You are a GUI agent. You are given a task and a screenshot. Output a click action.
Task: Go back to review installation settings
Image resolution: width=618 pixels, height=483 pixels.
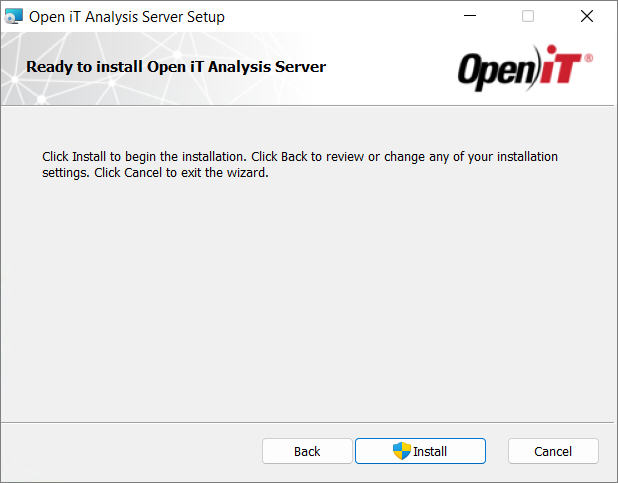point(307,451)
